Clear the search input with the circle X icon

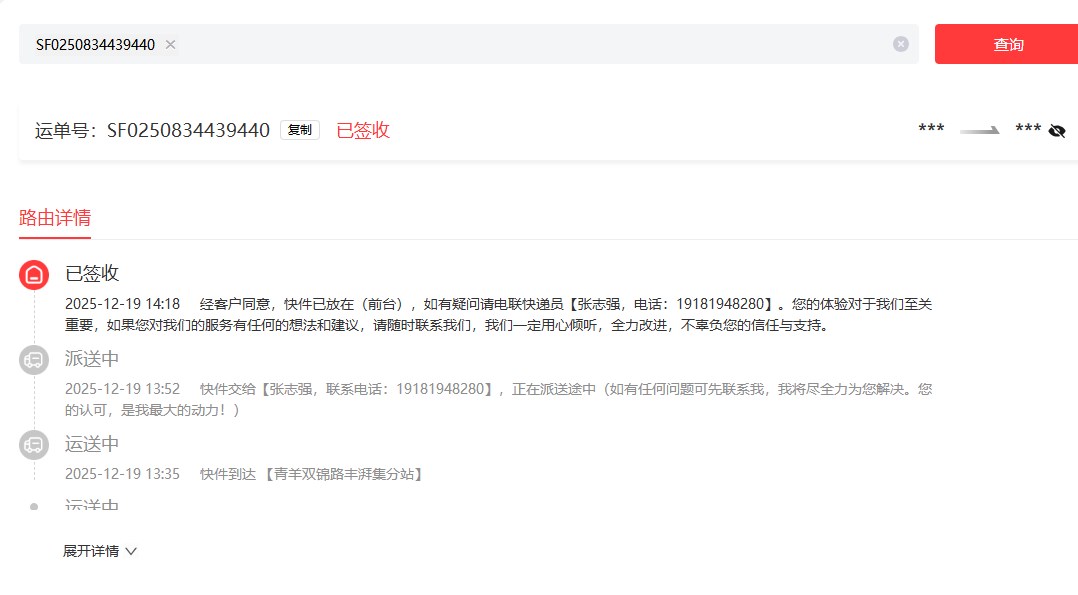click(x=901, y=44)
